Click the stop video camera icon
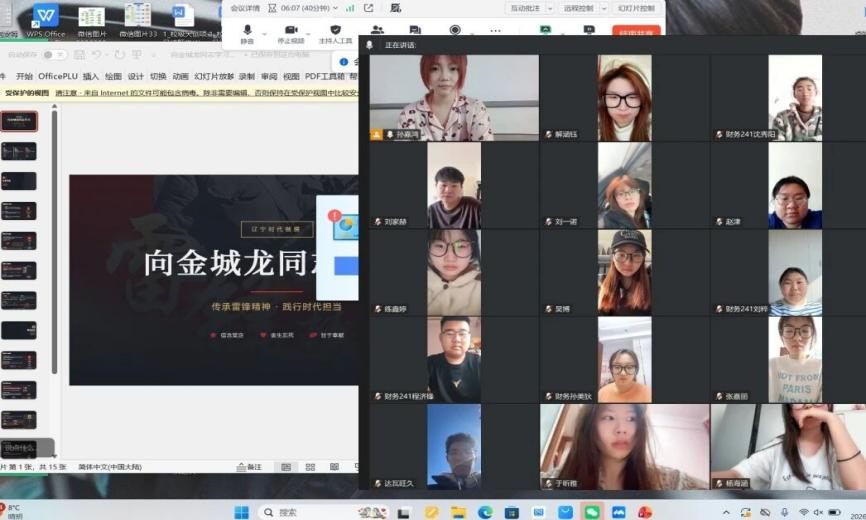The image size is (866, 520). (291, 31)
